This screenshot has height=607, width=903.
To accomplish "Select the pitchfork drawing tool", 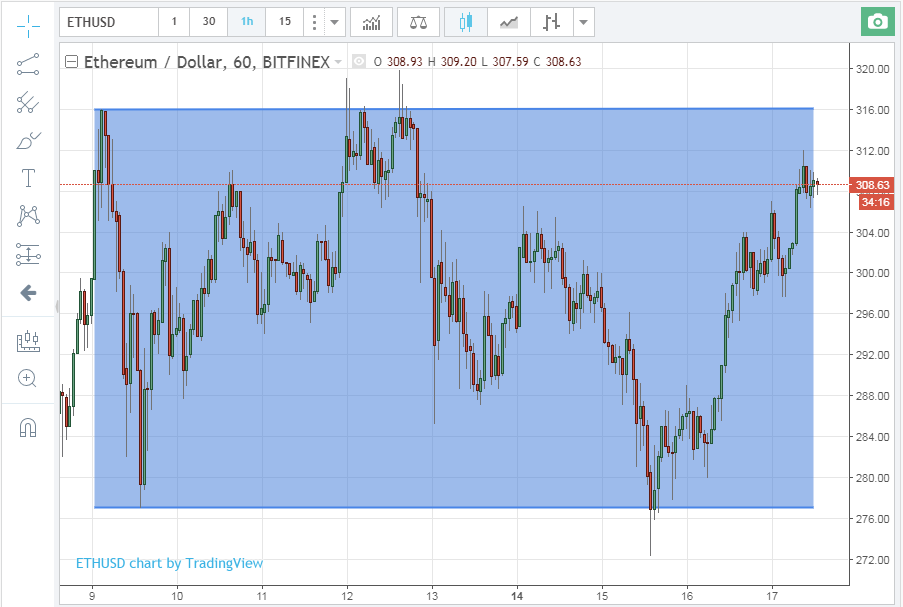I will tap(28, 103).
